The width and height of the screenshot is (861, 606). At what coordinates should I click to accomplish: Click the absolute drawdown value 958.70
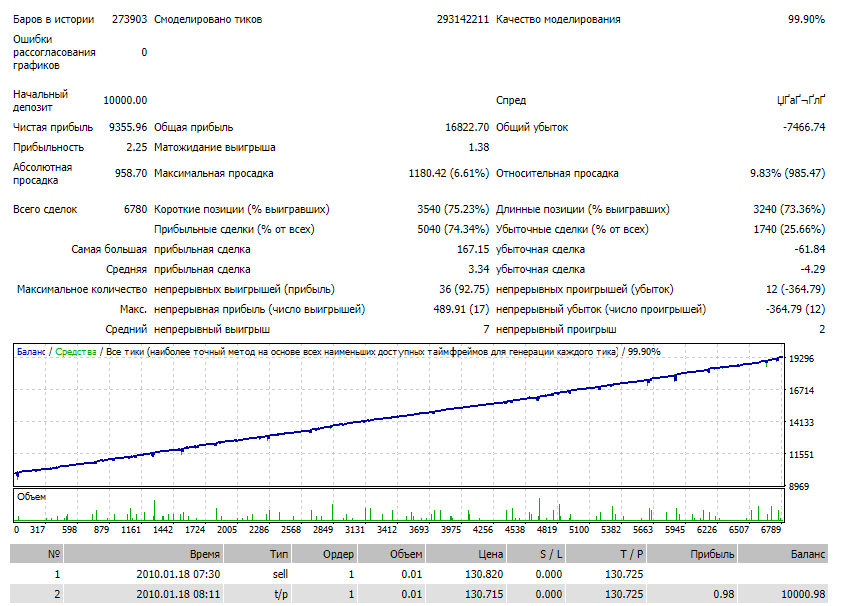click(x=131, y=173)
